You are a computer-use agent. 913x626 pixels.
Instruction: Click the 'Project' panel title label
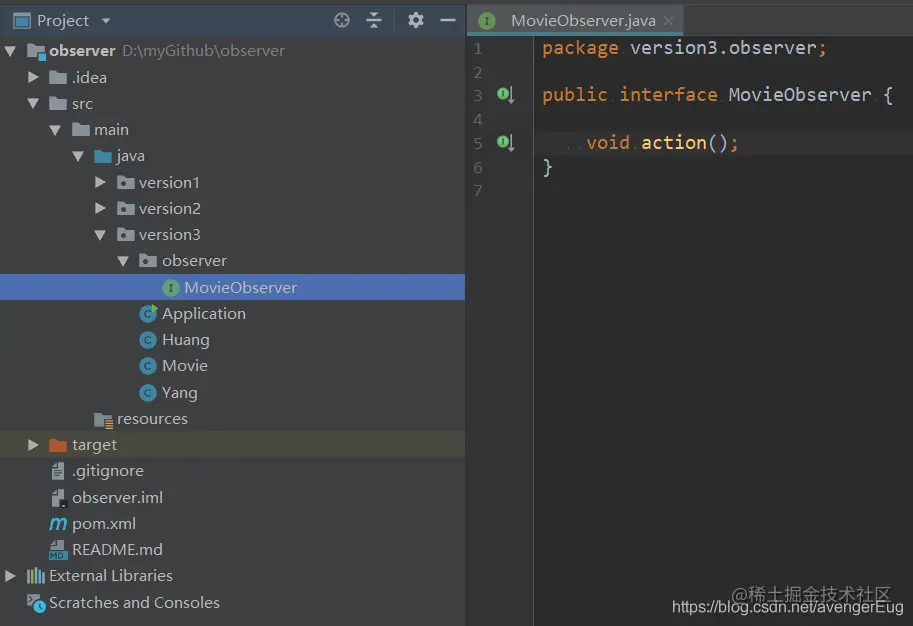[x=63, y=21]
